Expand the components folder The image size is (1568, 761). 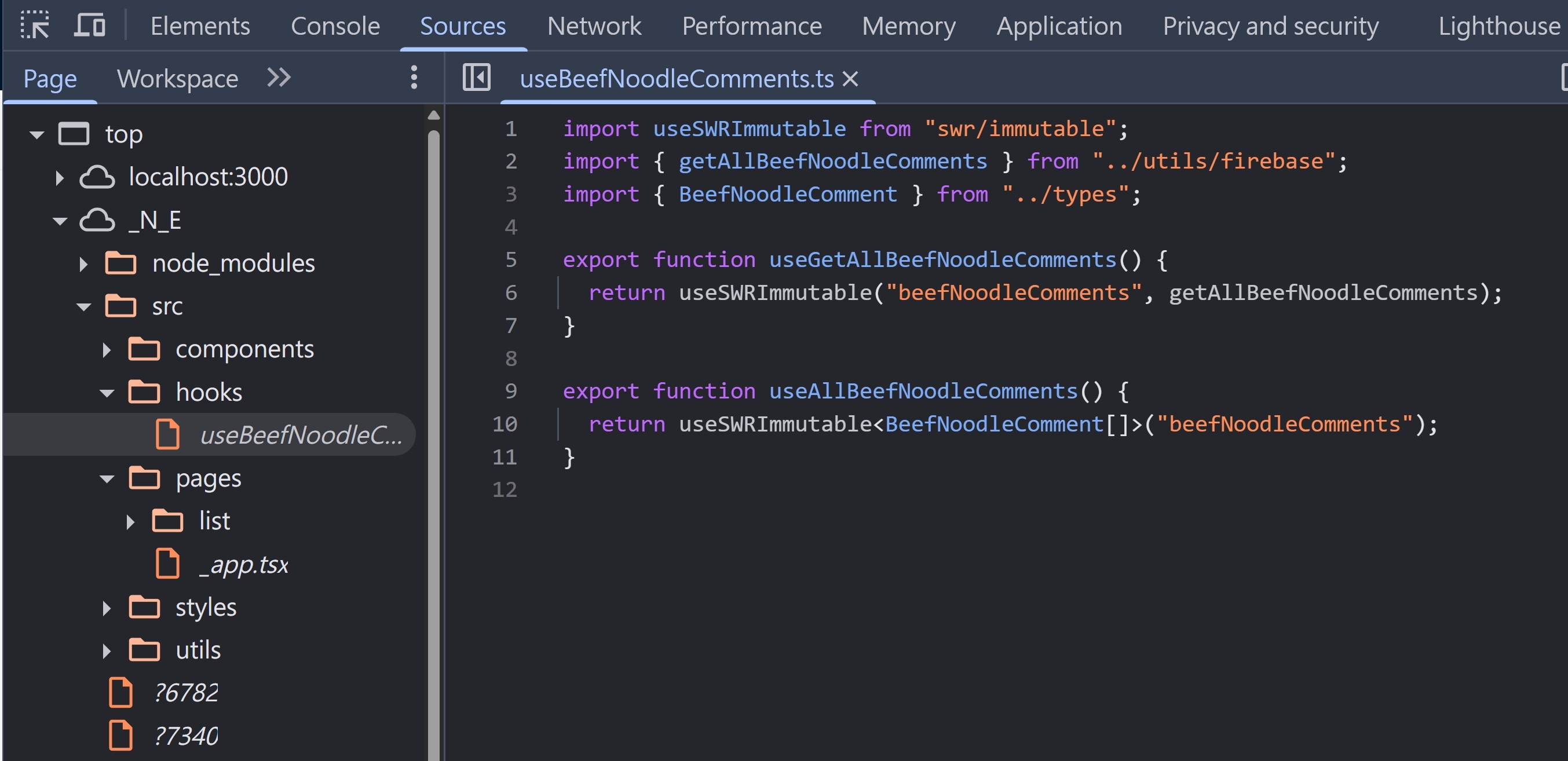107,349
